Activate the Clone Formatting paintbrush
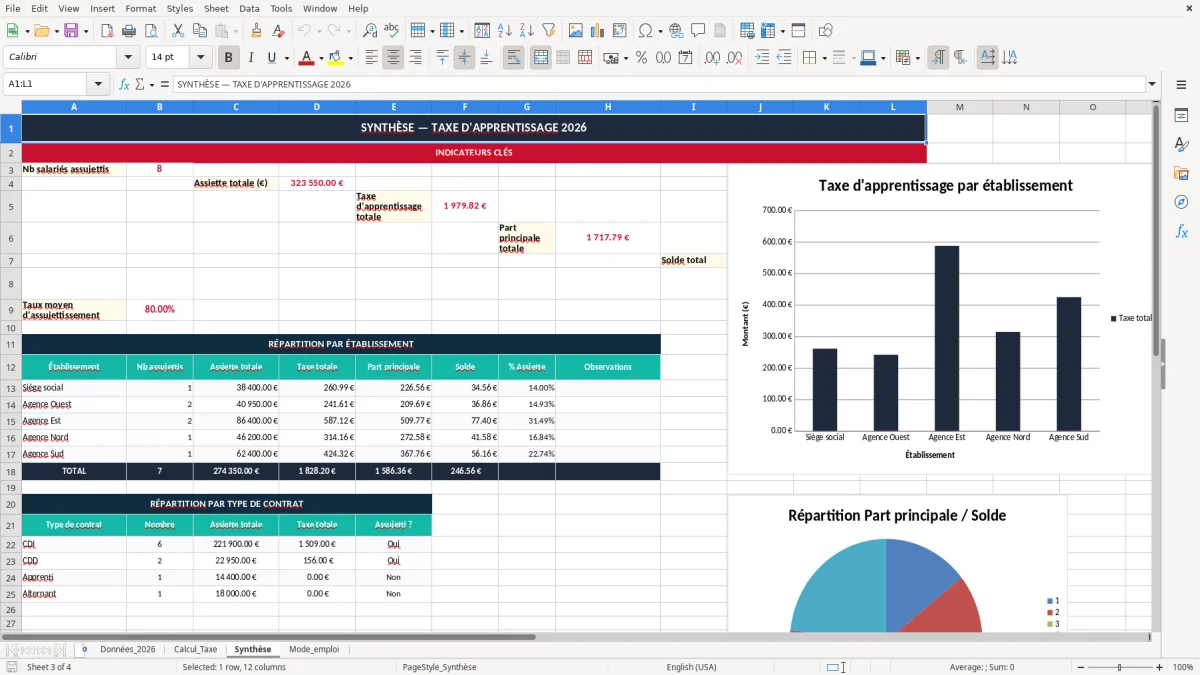The image size is (1200, 675). pyautogui.click(x=256, y=31)
